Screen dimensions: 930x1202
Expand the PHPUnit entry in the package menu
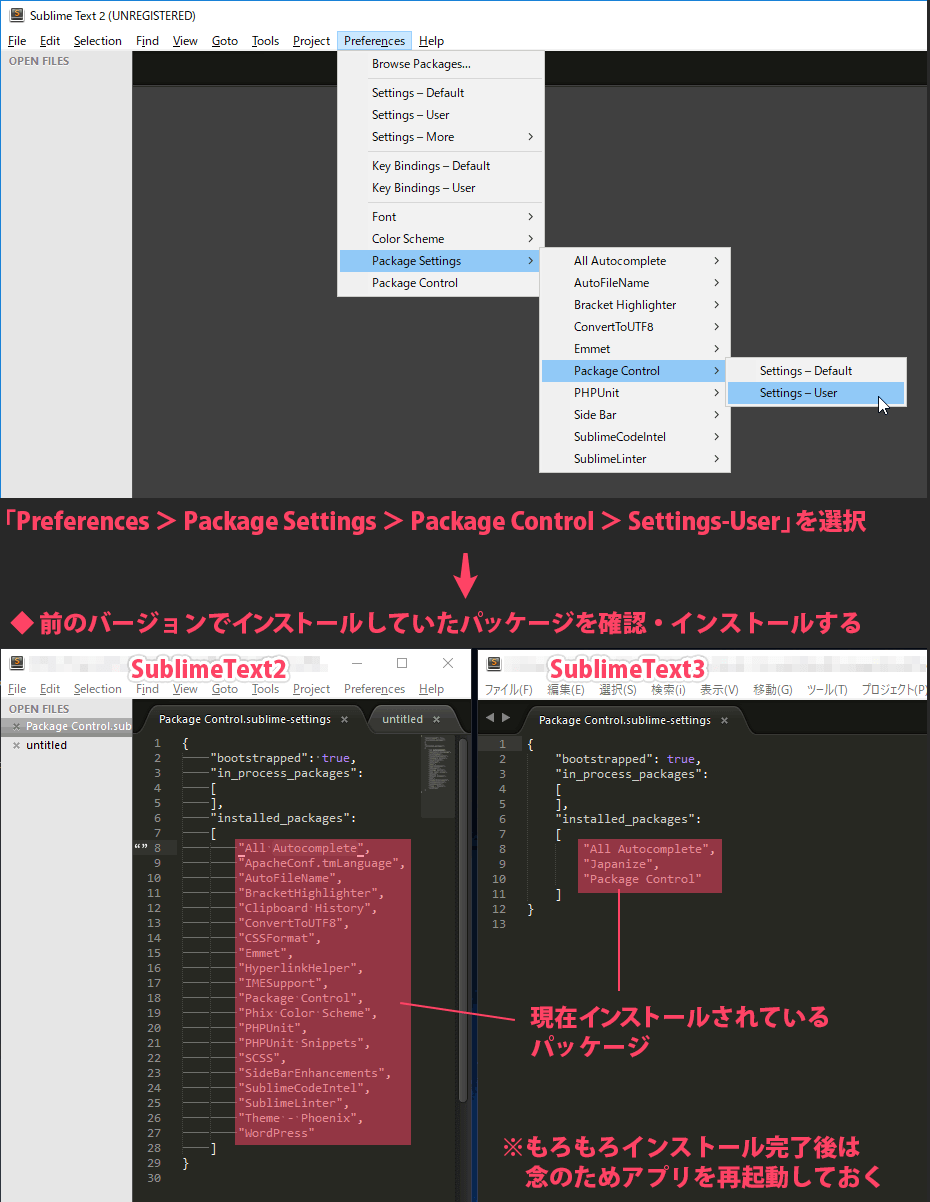tap(636, 393)
